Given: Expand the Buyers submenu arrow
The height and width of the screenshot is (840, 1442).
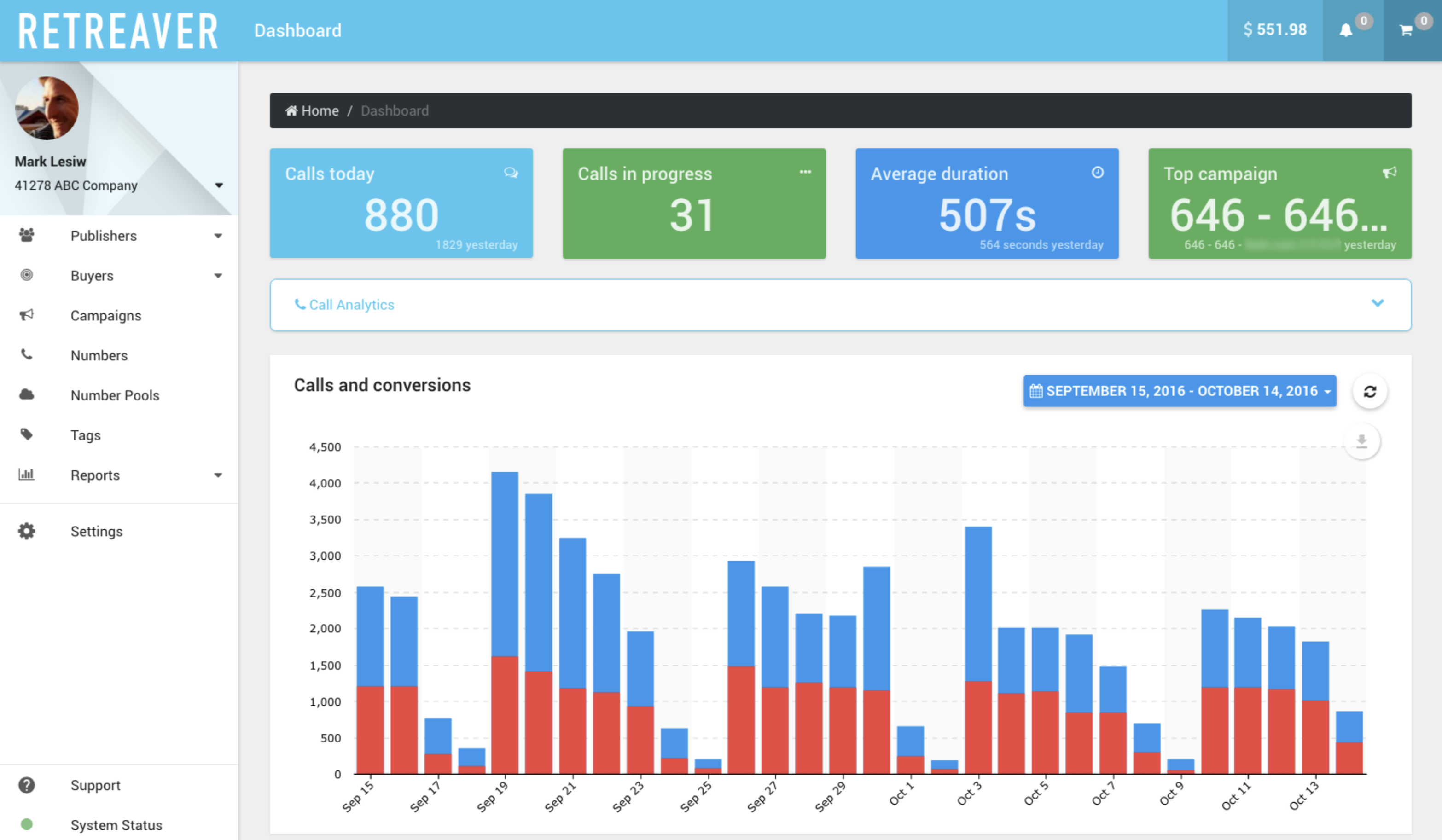Looking at the screenshot, I should (218, 276).
